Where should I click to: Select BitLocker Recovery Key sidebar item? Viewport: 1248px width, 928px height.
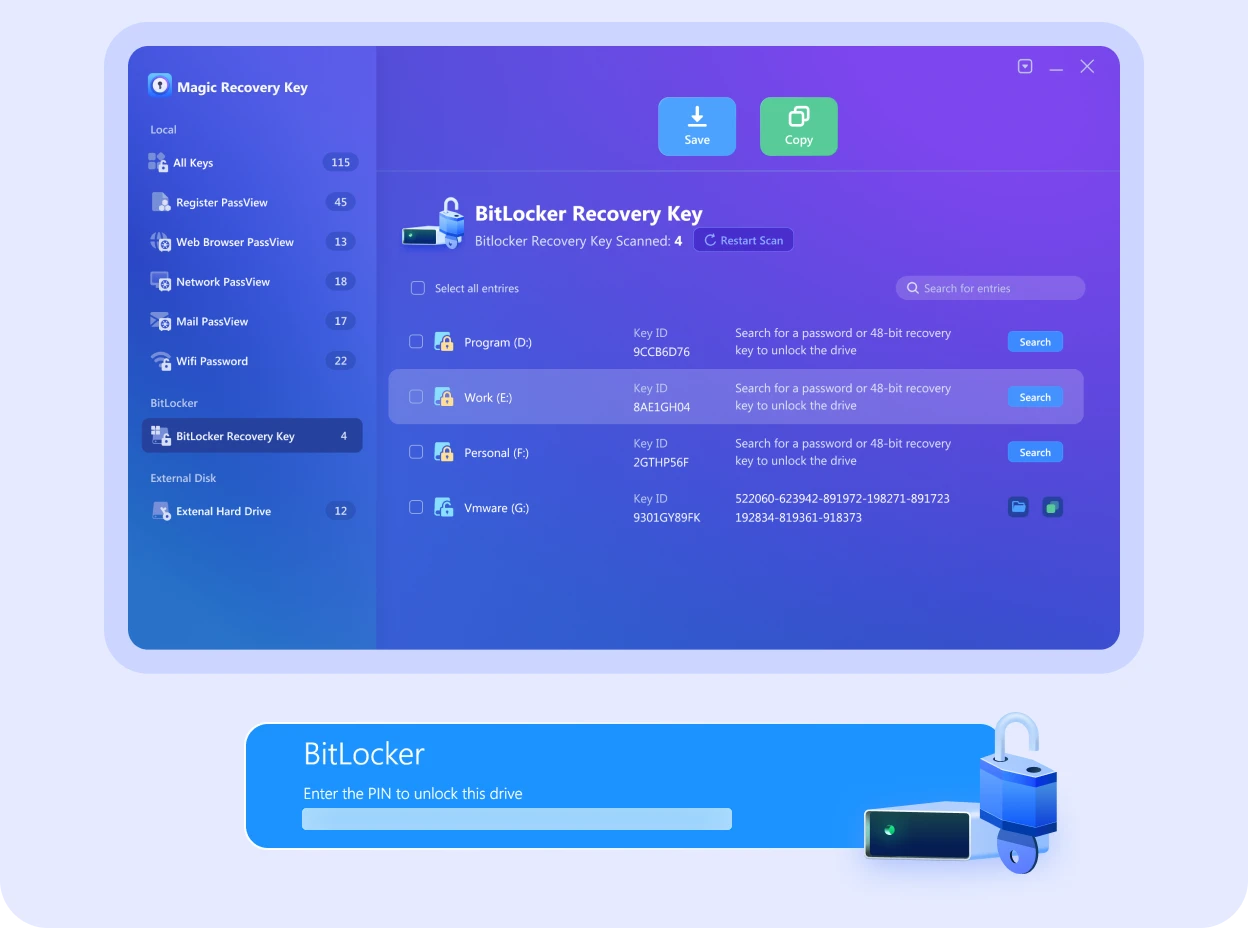pyautogui.click(x=252, y=436)
